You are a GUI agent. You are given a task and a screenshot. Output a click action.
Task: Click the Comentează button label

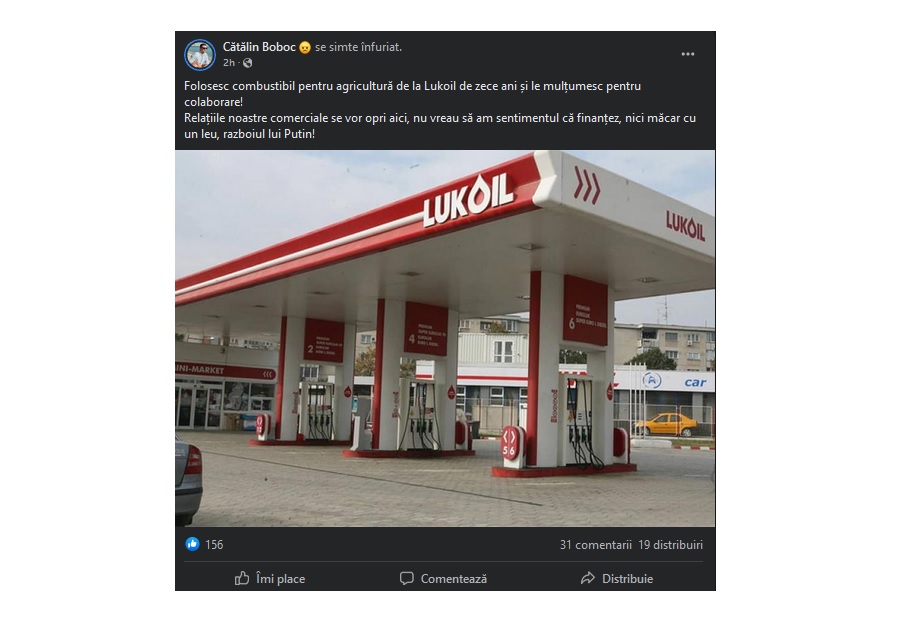click(454, 579)
